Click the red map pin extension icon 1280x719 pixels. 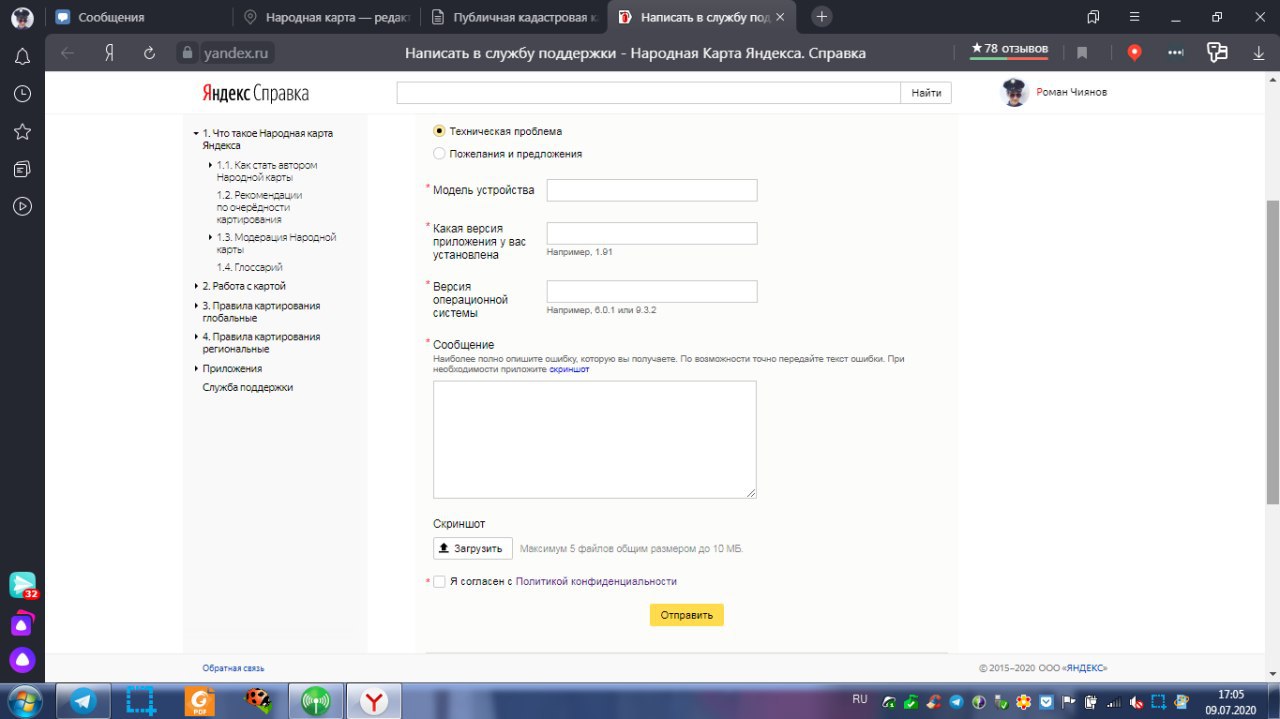coord(1134,53)
